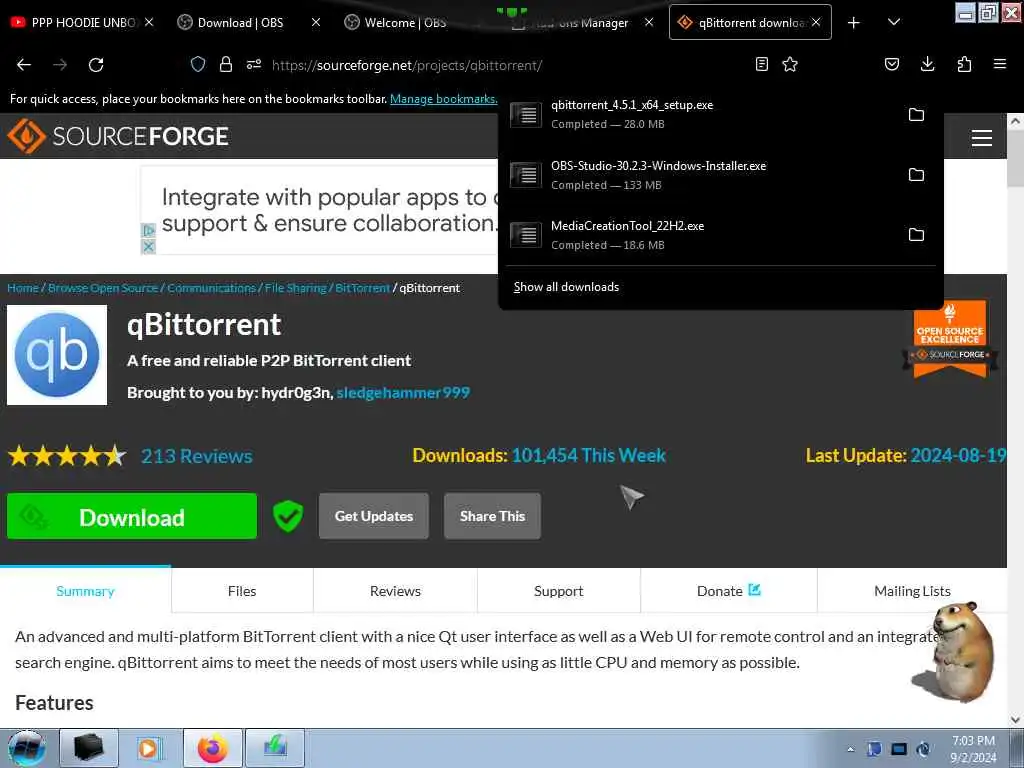Click the Manage bookmarks link
The width and height of the screenshot is (1024, 768).
[443, 99]
